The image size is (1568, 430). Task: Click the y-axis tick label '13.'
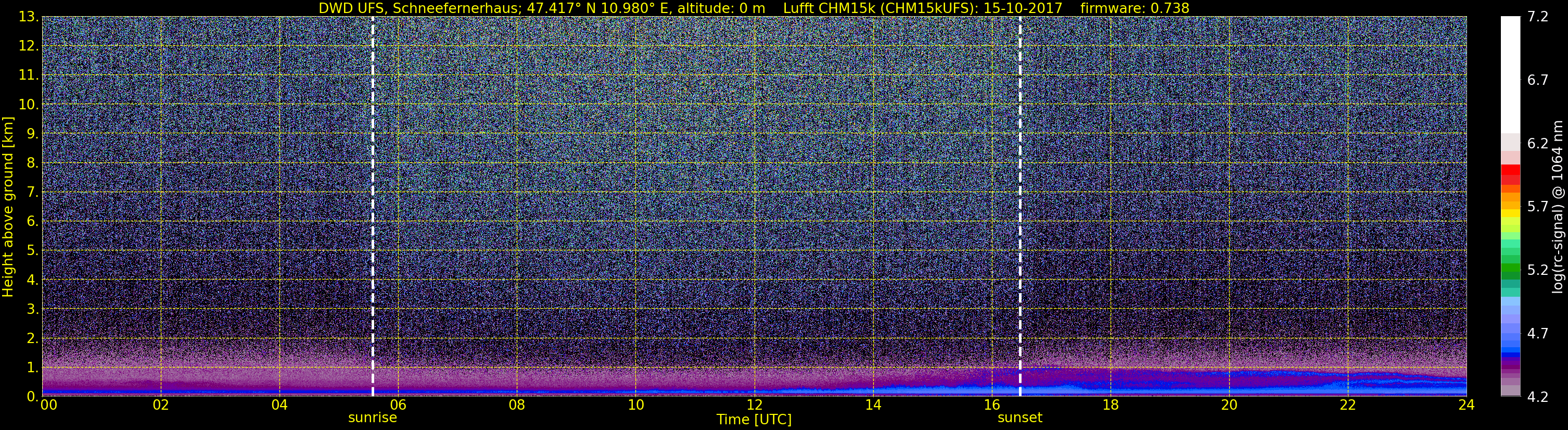[x=29, y=17]
